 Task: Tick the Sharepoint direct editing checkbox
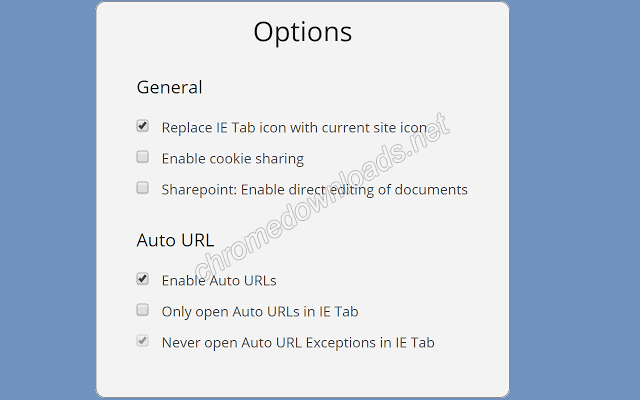pos(142,188)
